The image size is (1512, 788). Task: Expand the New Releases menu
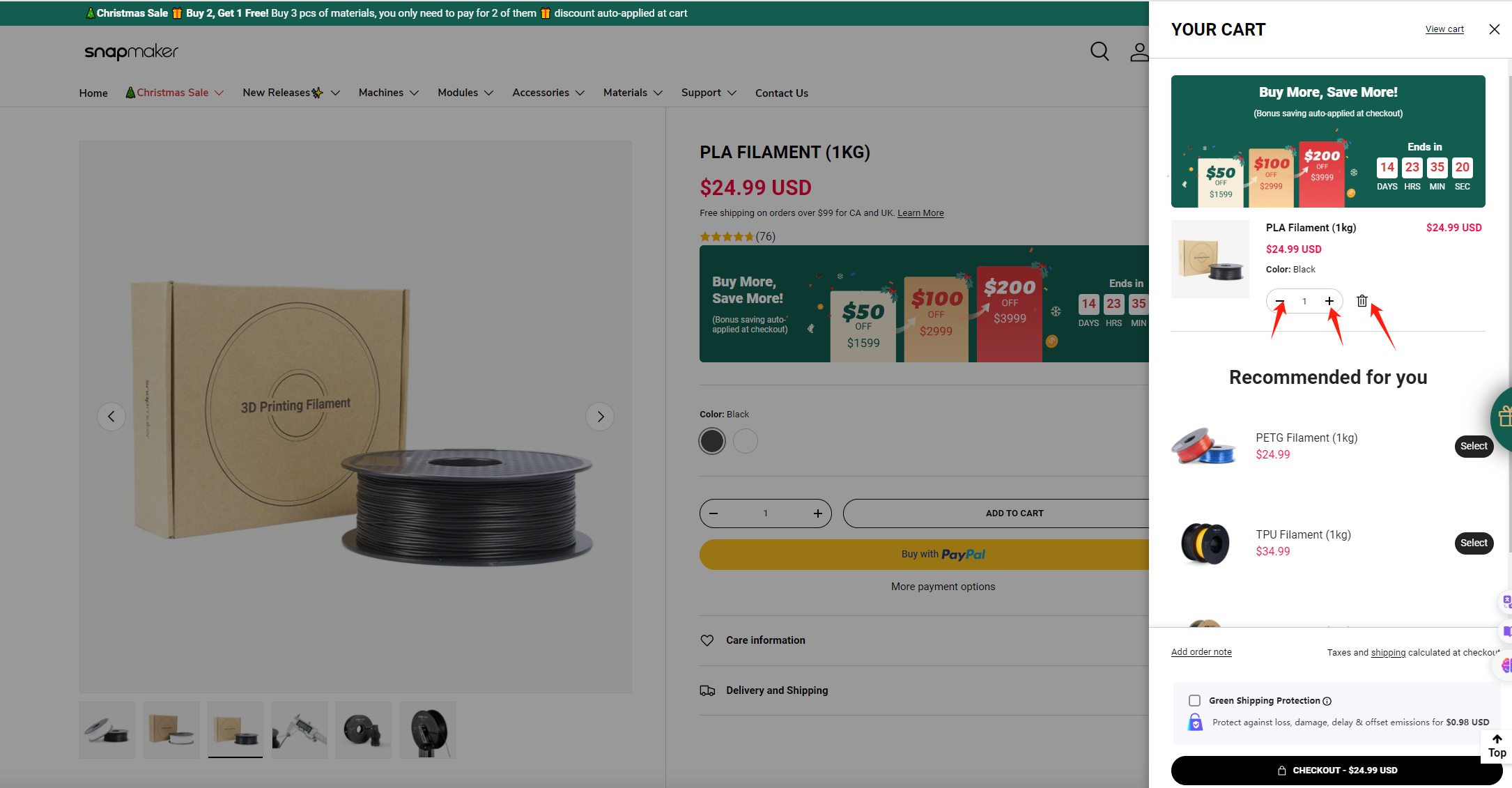point(291,93)
